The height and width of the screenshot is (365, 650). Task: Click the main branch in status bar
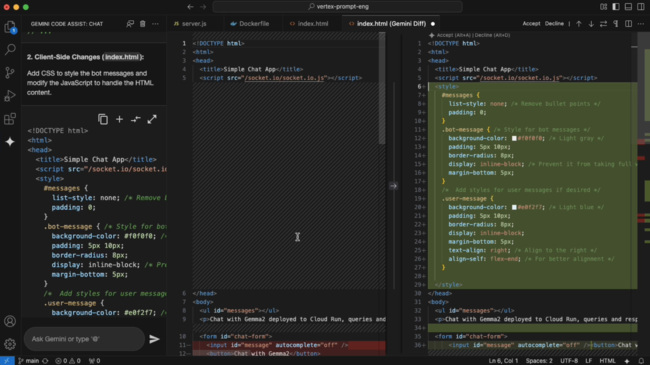point(29,361)
